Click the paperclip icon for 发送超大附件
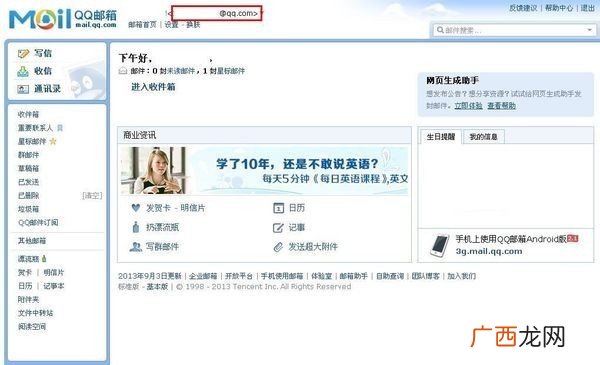This screenshot has width=600, height=365. coord(278,247)
